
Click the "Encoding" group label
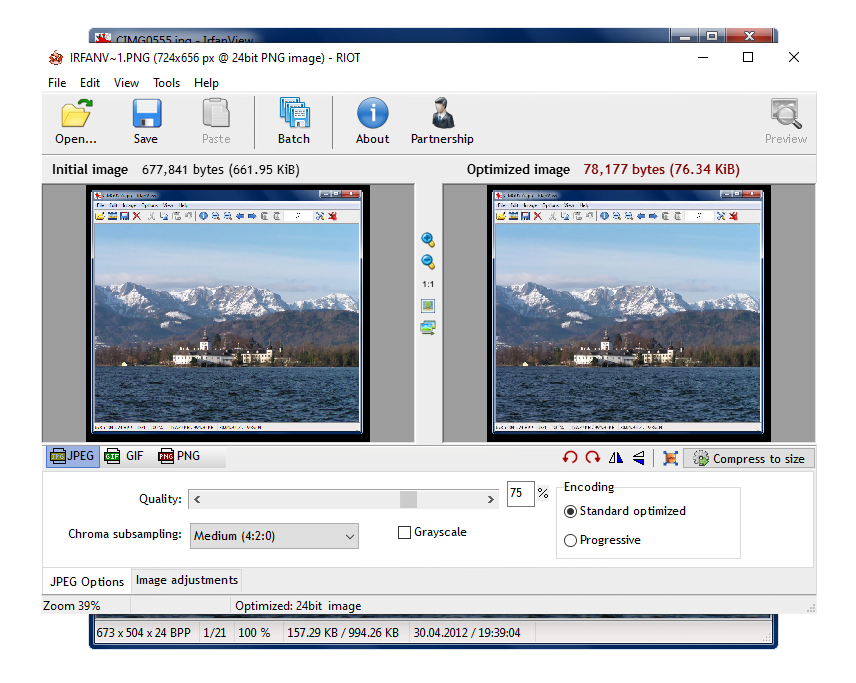(x=589, y=487)
